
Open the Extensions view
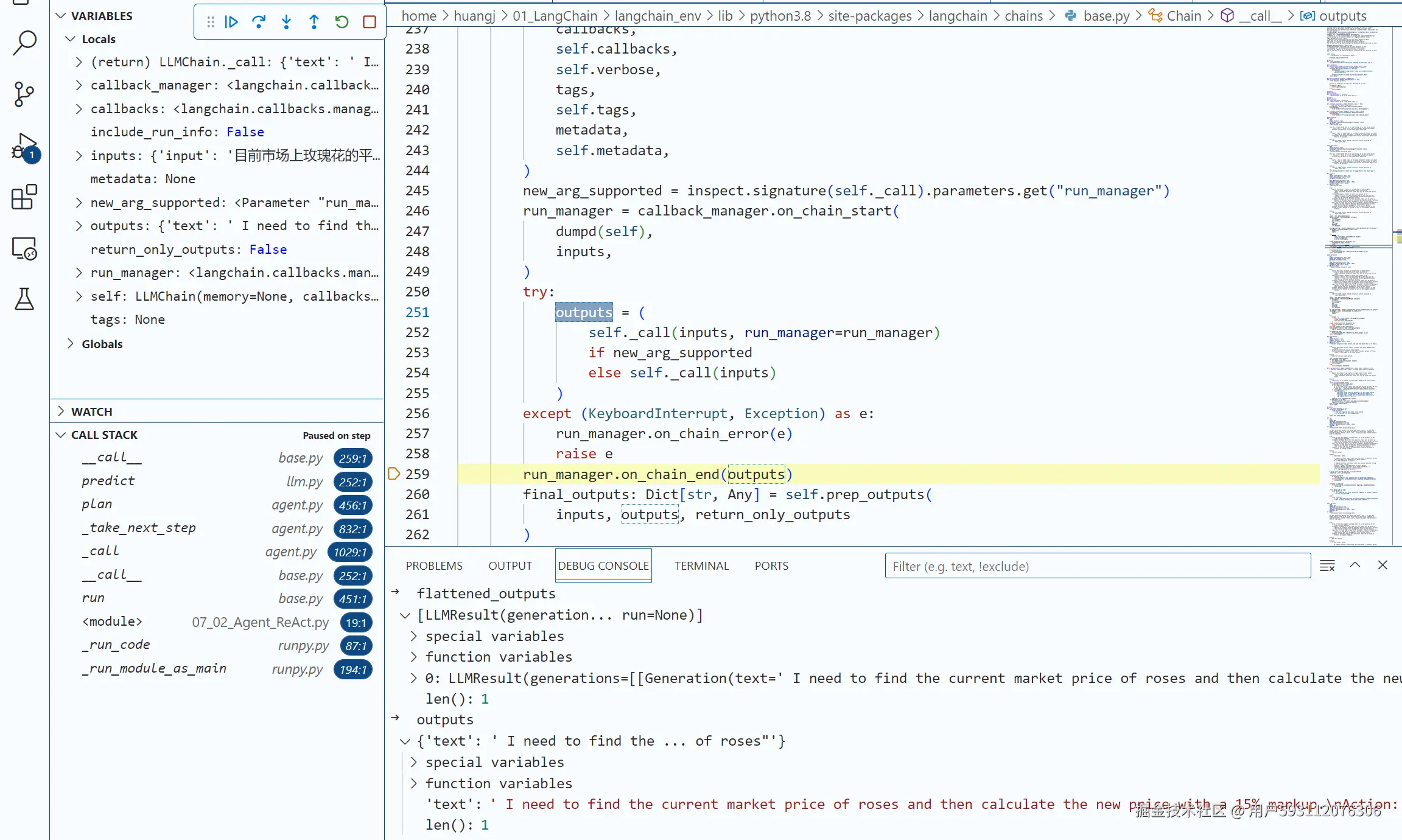[24, 197]
